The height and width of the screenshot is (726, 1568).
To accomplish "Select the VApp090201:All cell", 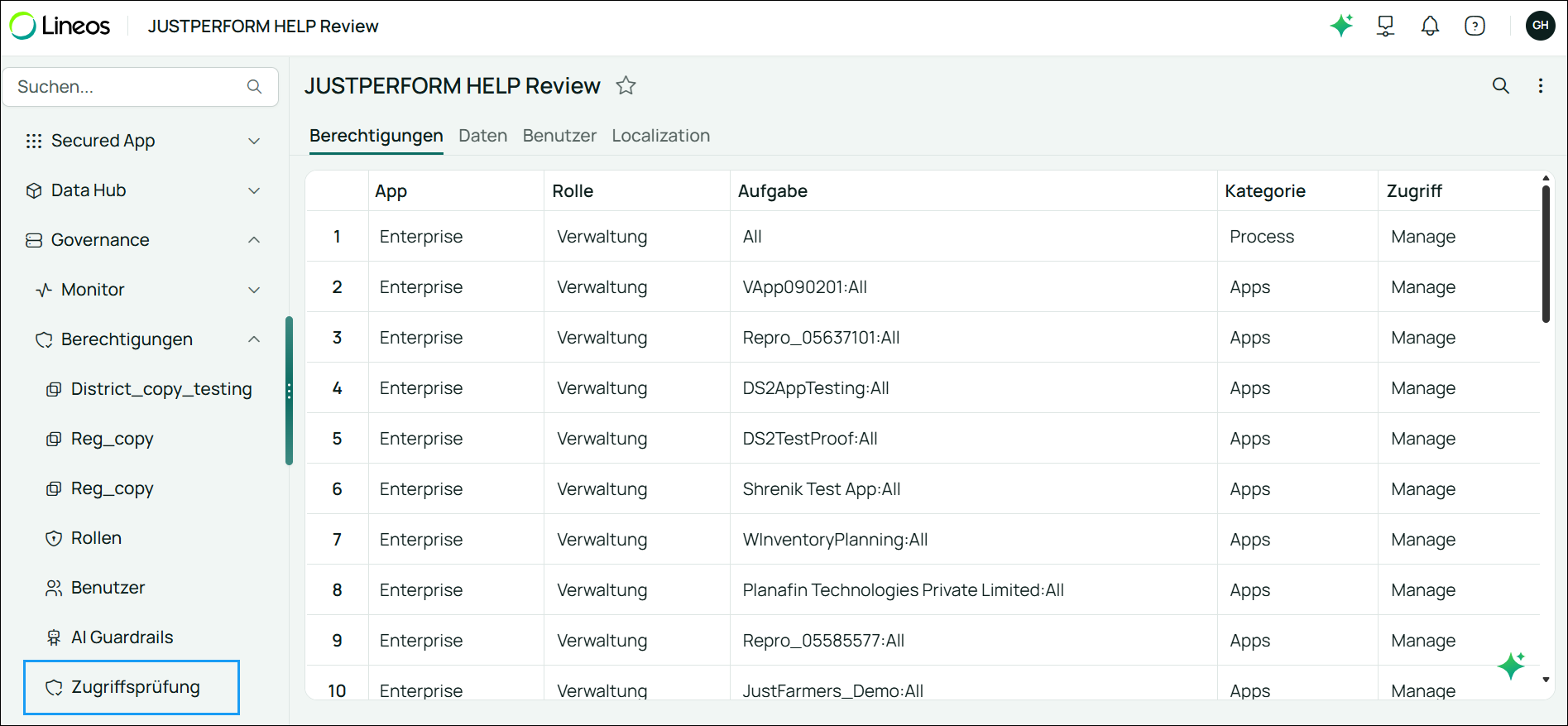I will (974, 287).
